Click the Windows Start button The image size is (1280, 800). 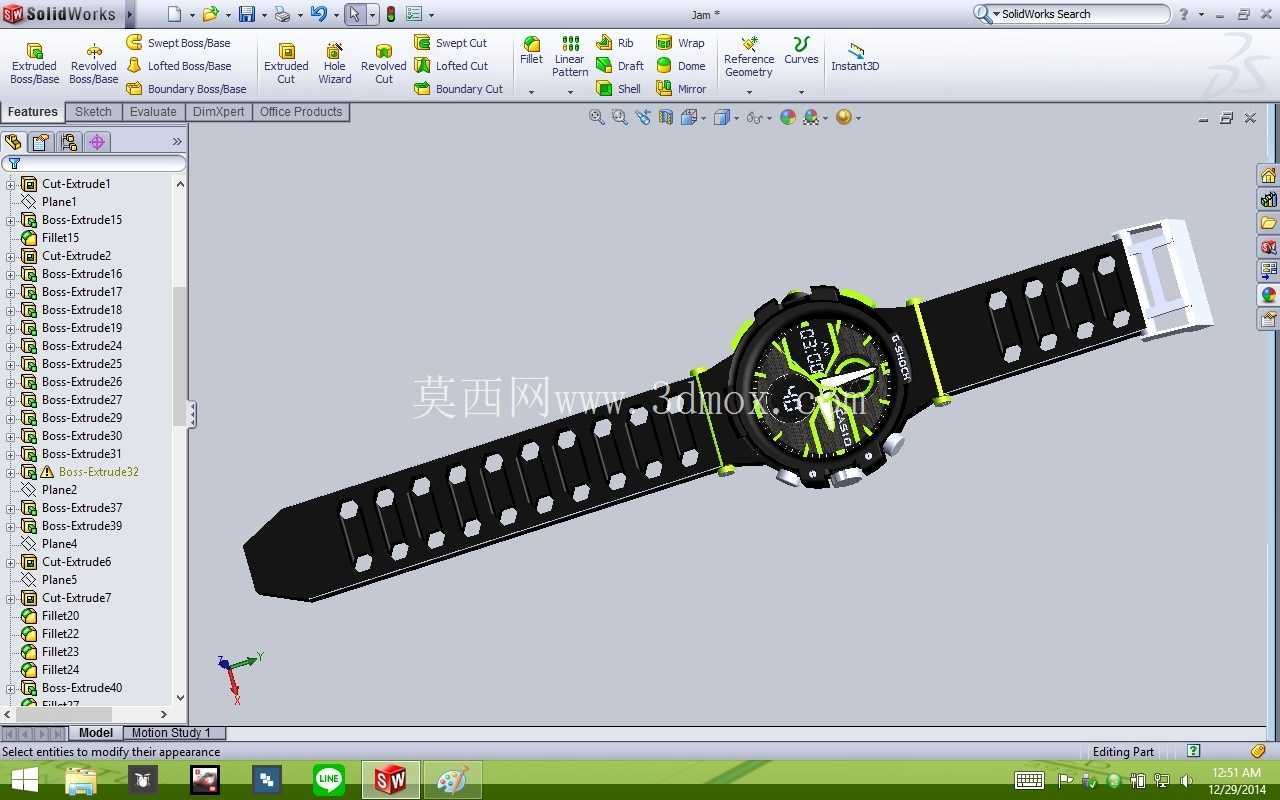(24, 780)
